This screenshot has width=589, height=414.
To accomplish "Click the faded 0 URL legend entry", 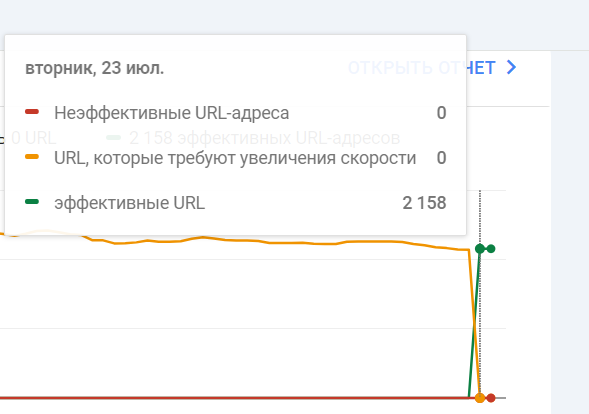I will 33,138.
